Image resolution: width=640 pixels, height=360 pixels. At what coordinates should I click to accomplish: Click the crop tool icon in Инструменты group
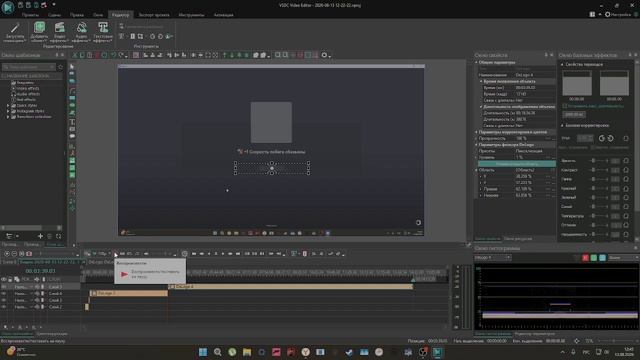tap(140, 36)
